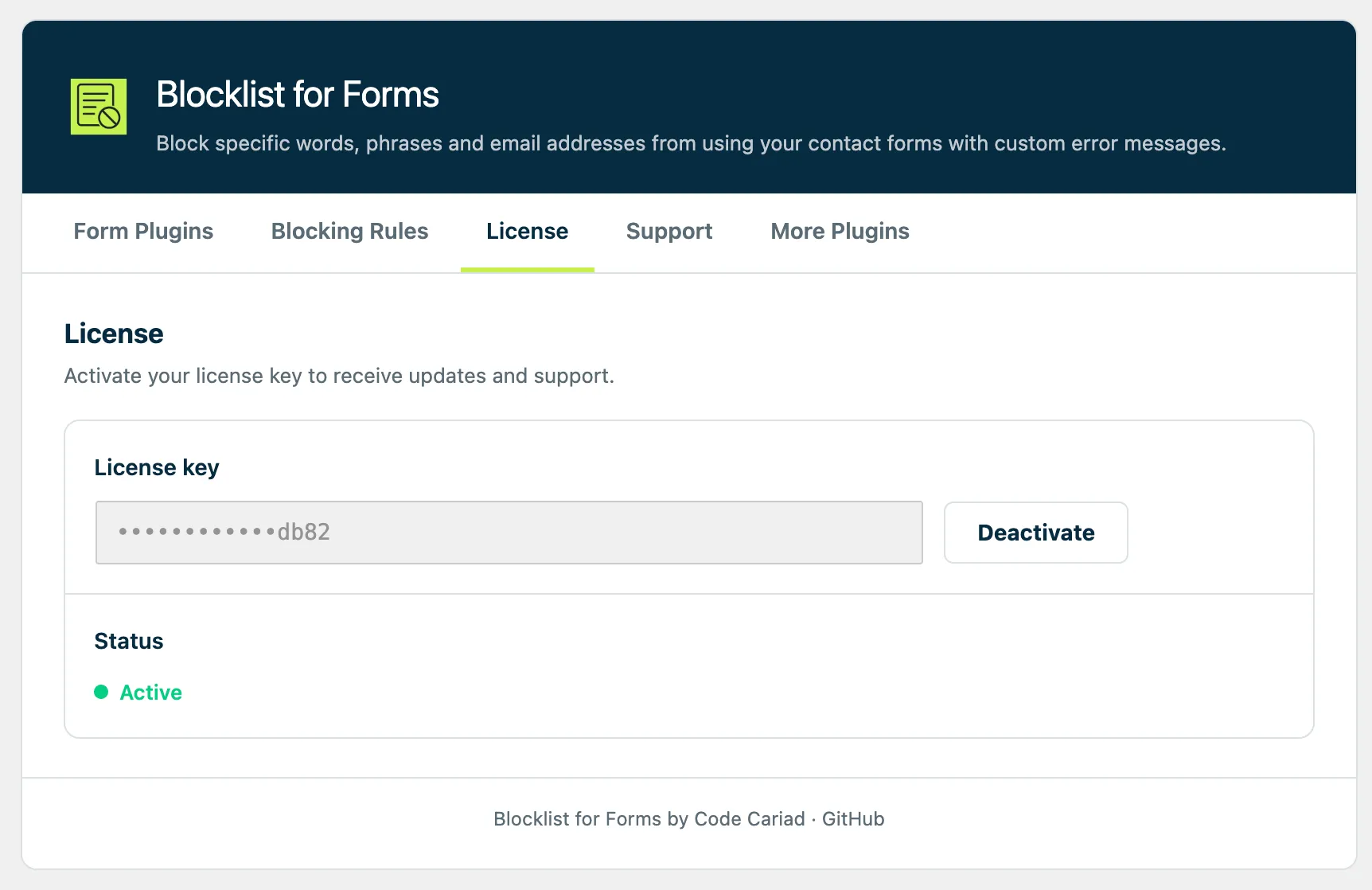Click the masked license key field
Screen dimensions: 1372x890
[x=509, y=533]
